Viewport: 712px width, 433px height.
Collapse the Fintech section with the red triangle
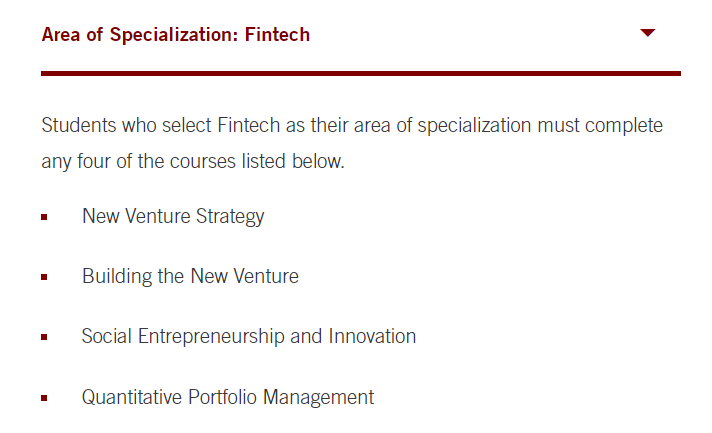pyautogui.click(x=647, y=33)
